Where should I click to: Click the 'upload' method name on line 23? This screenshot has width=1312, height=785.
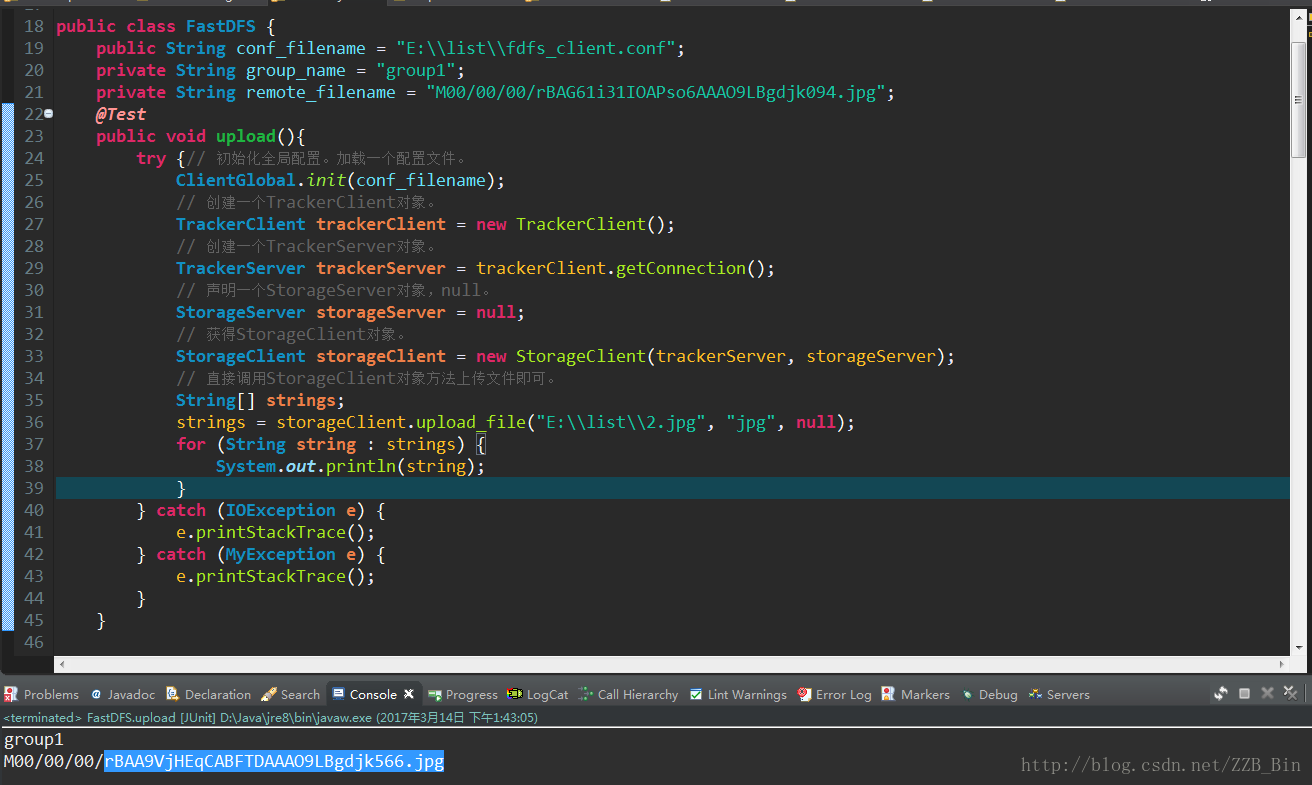click(246, 136)
